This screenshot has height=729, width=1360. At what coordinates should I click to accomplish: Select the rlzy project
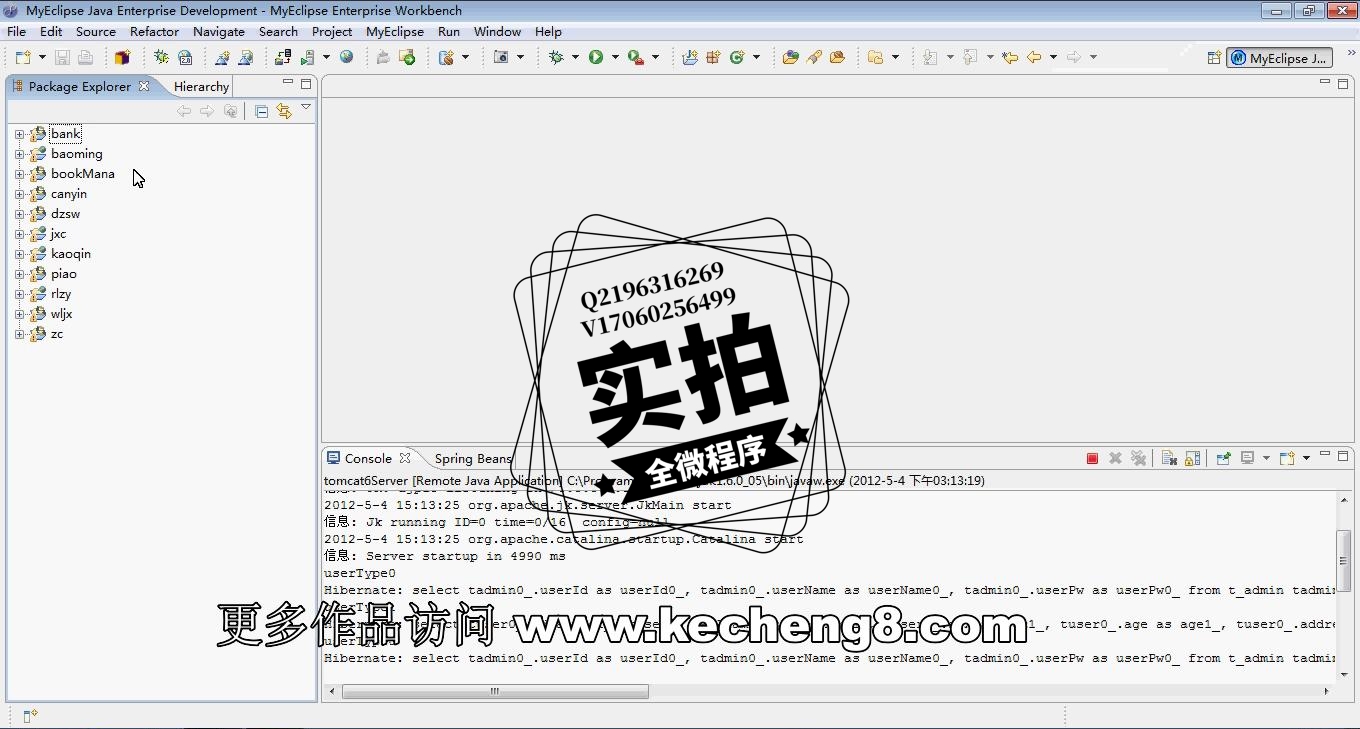[61, 294]
